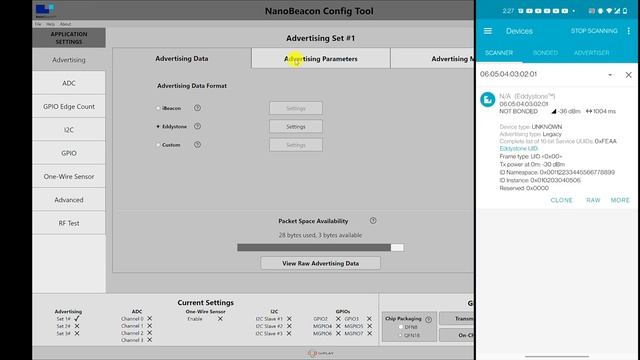Click the X status beside ADC Channel 0
The width and height of the screenshot is (640, 360).
[149, 318]
